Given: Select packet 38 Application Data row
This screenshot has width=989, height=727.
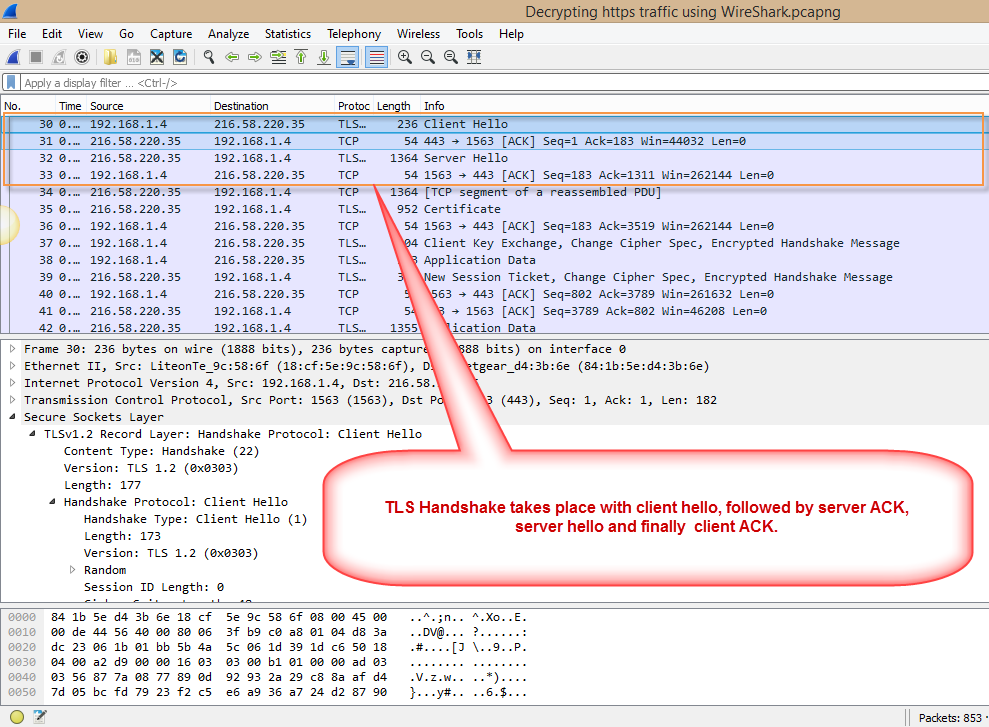Looking at the screenshot, I should pos(494,260).
